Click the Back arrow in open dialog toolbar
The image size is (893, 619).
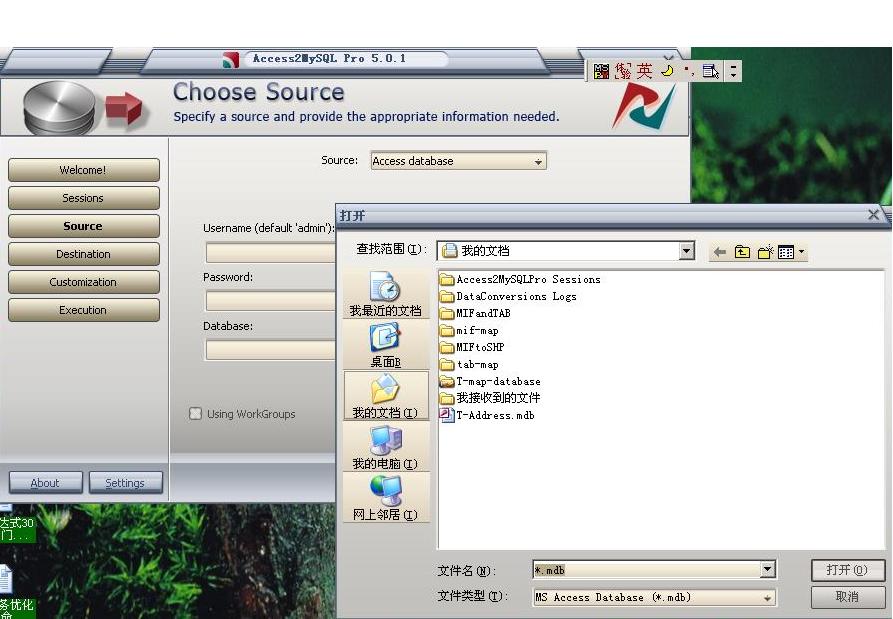720,252
